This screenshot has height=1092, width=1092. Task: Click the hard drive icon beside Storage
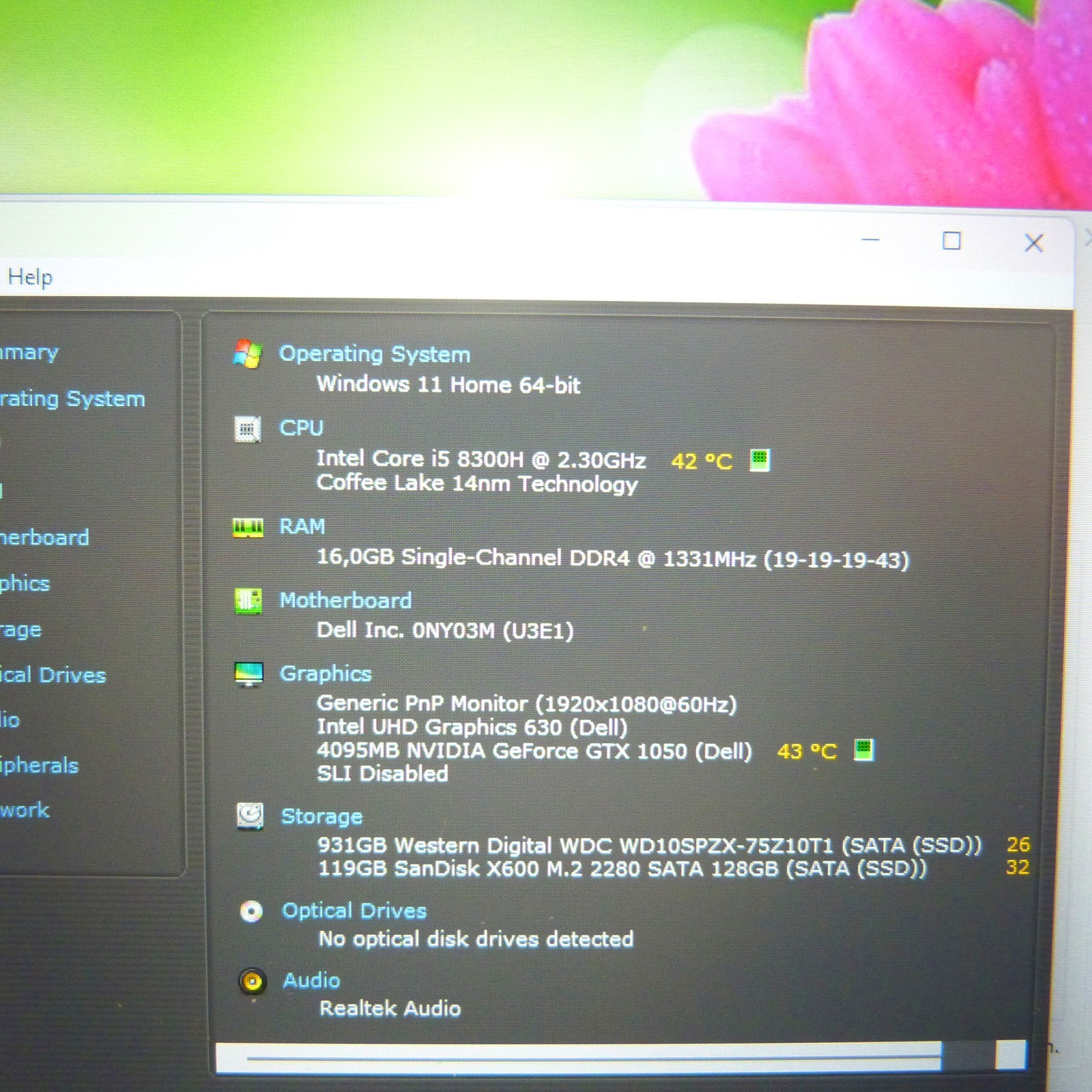pyautogui.click(x=250, y=816)
